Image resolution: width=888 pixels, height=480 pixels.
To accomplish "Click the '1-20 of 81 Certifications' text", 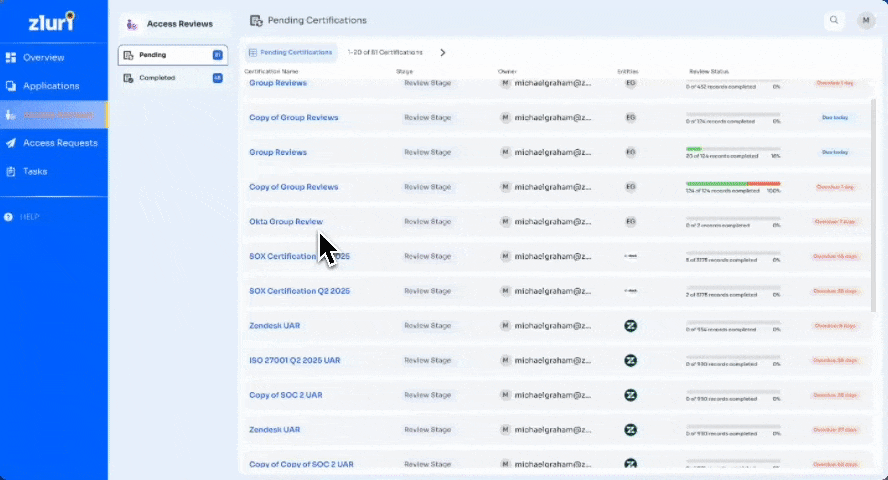I will pyautogui.click(x=385, y=52).
